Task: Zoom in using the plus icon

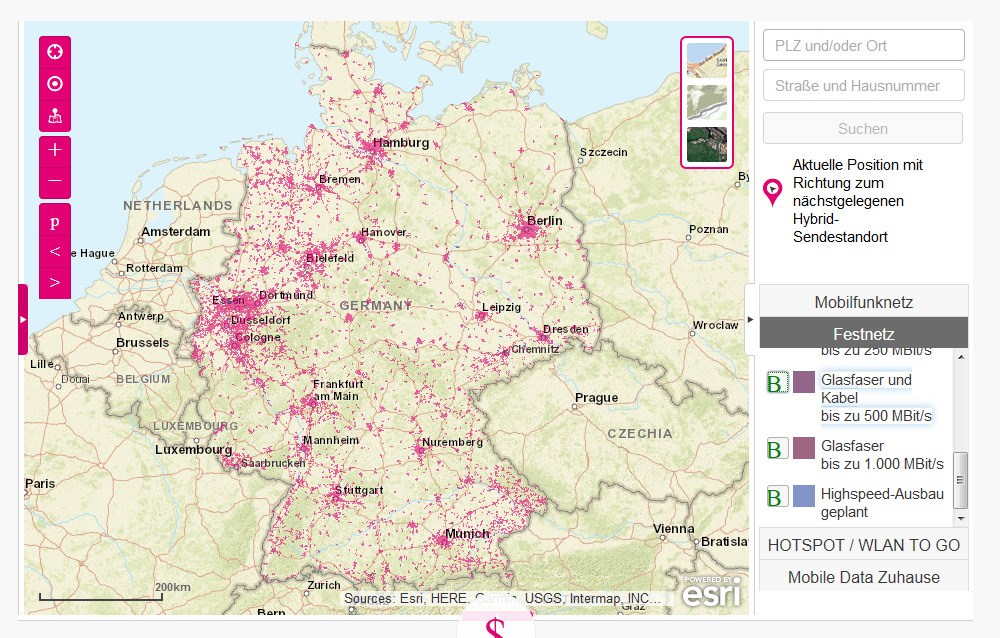Action: pyautogui.click(x=55, y=149)
